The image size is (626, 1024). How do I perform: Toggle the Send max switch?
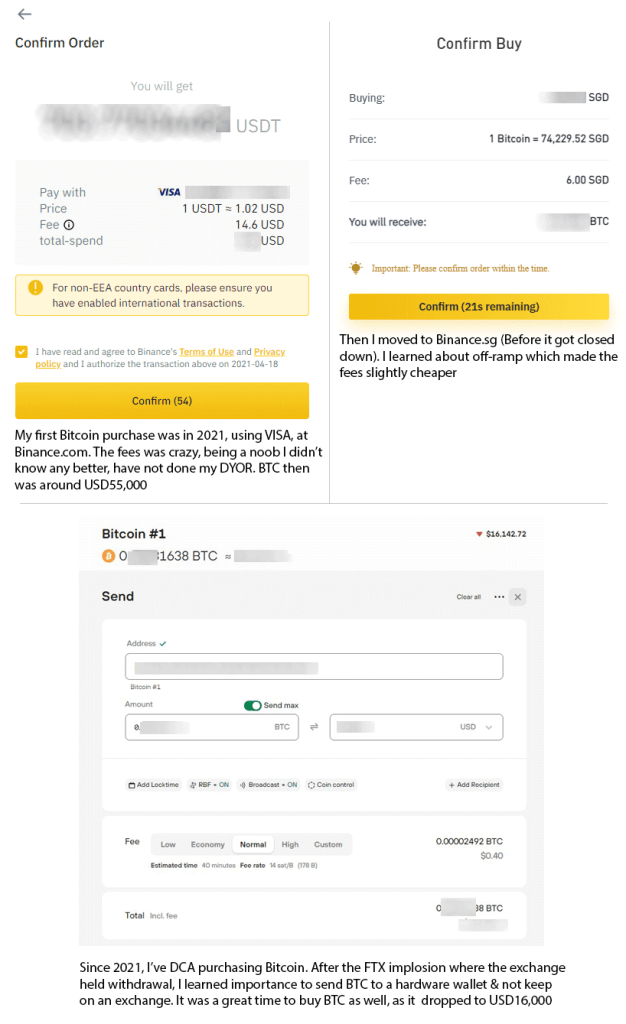pos(253,705)
